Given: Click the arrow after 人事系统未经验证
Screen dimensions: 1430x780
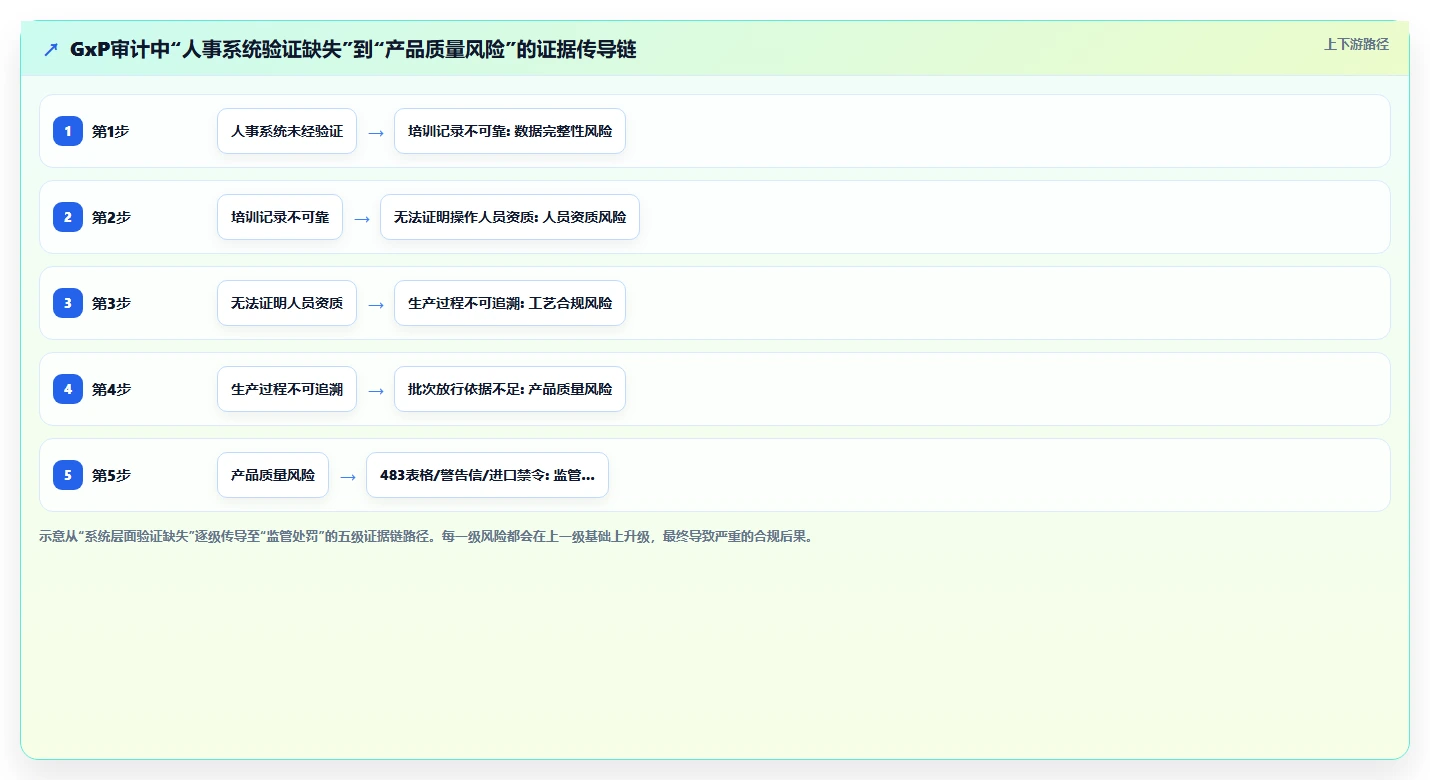Looking at the screenshot, I should 376,132.
